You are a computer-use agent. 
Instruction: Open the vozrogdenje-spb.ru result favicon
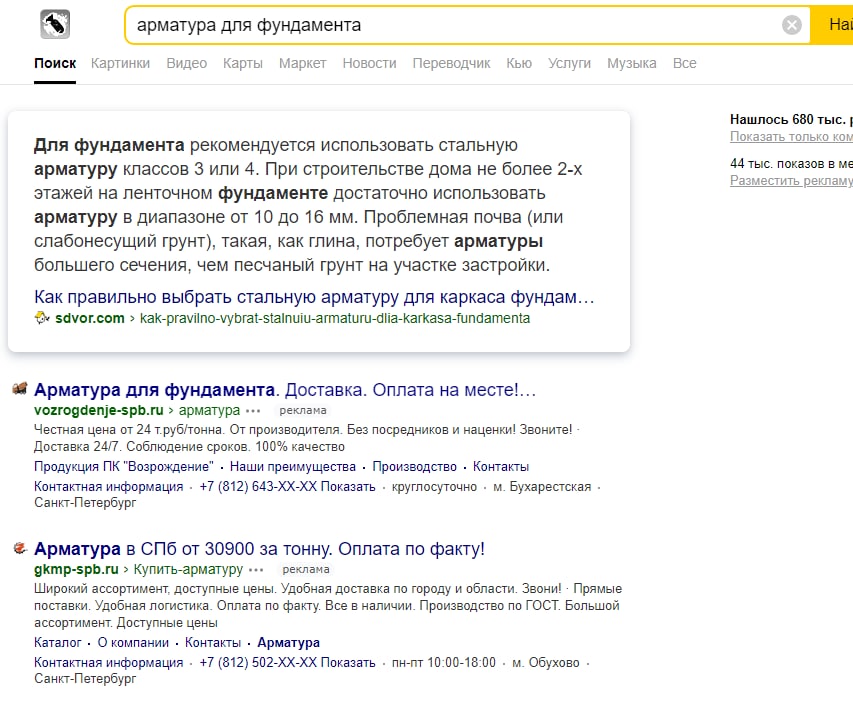[x=20, y=389]
